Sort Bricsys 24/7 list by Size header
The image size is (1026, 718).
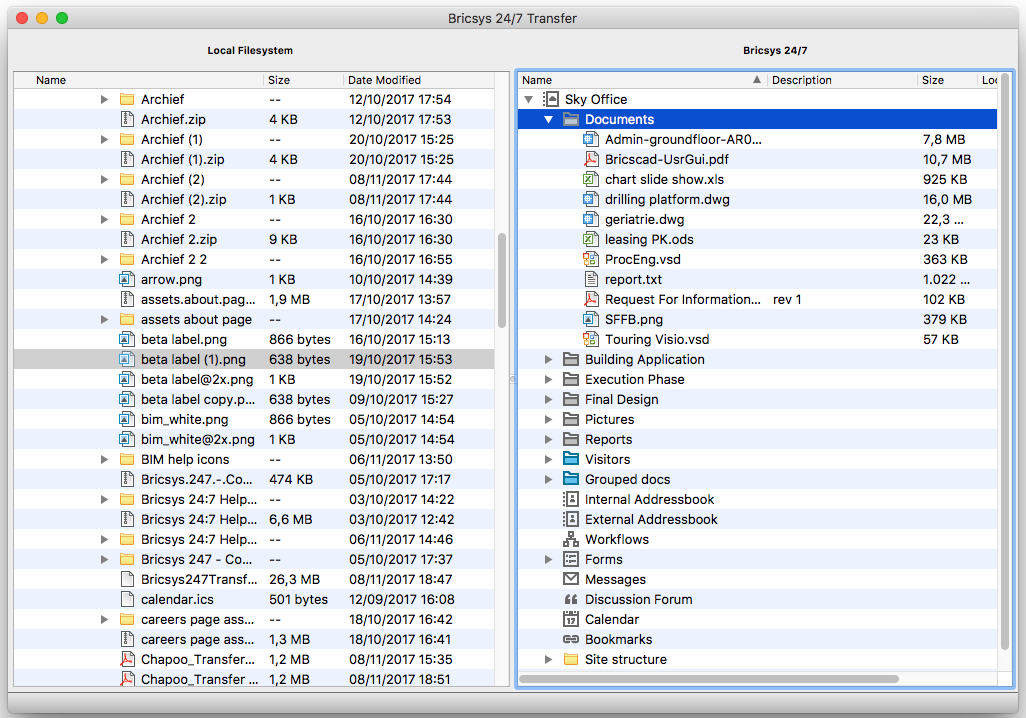(x=946, y=80)
